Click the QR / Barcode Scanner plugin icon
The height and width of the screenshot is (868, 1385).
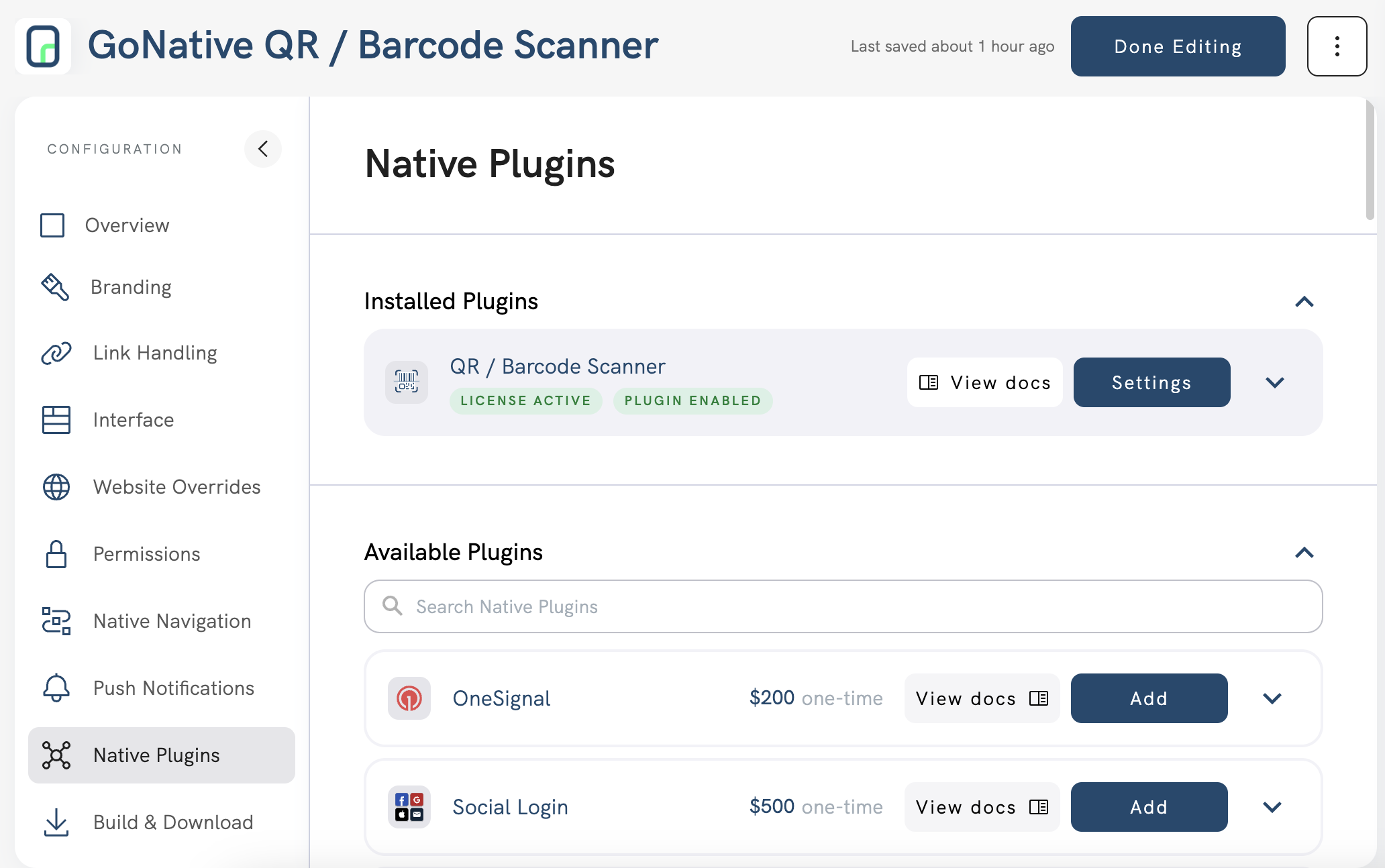pos(407,382)
